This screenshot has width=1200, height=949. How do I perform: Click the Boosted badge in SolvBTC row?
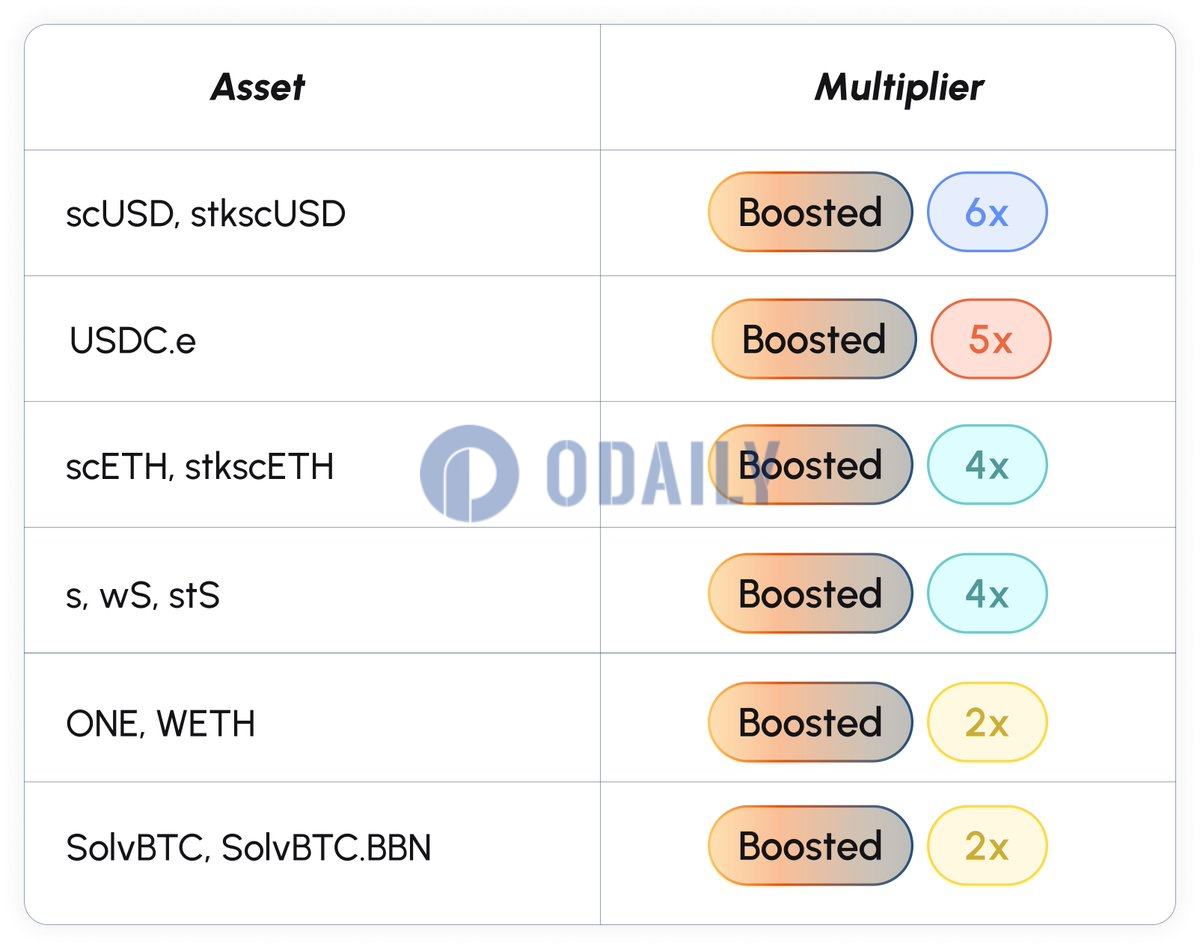(x=810, y=846)
